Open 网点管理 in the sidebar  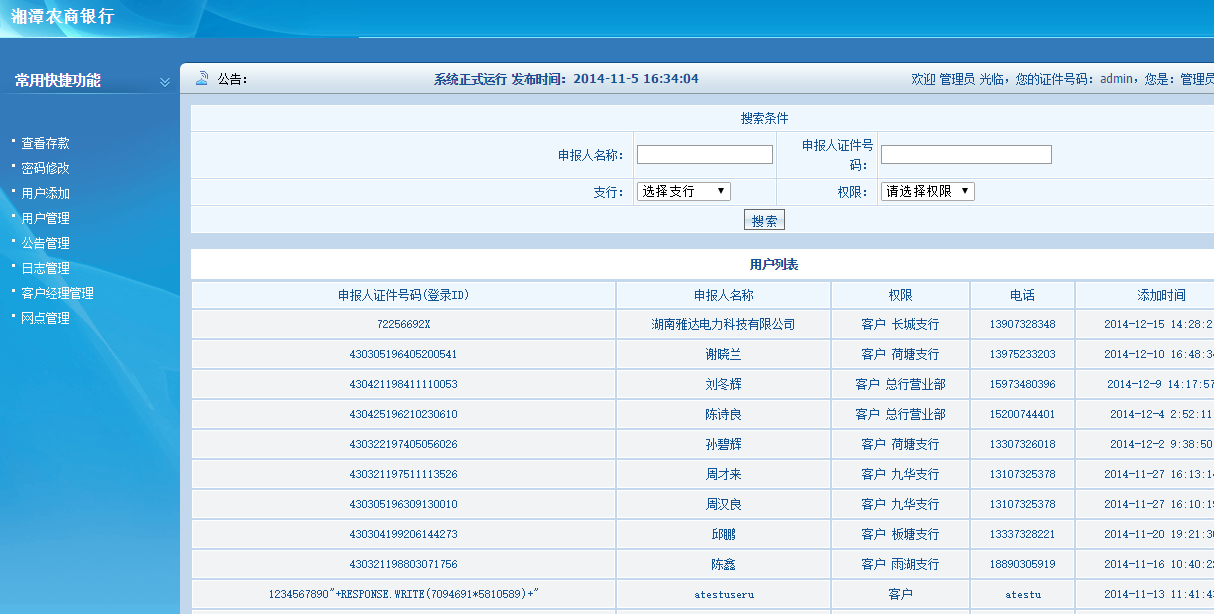[x=46, y=318]
